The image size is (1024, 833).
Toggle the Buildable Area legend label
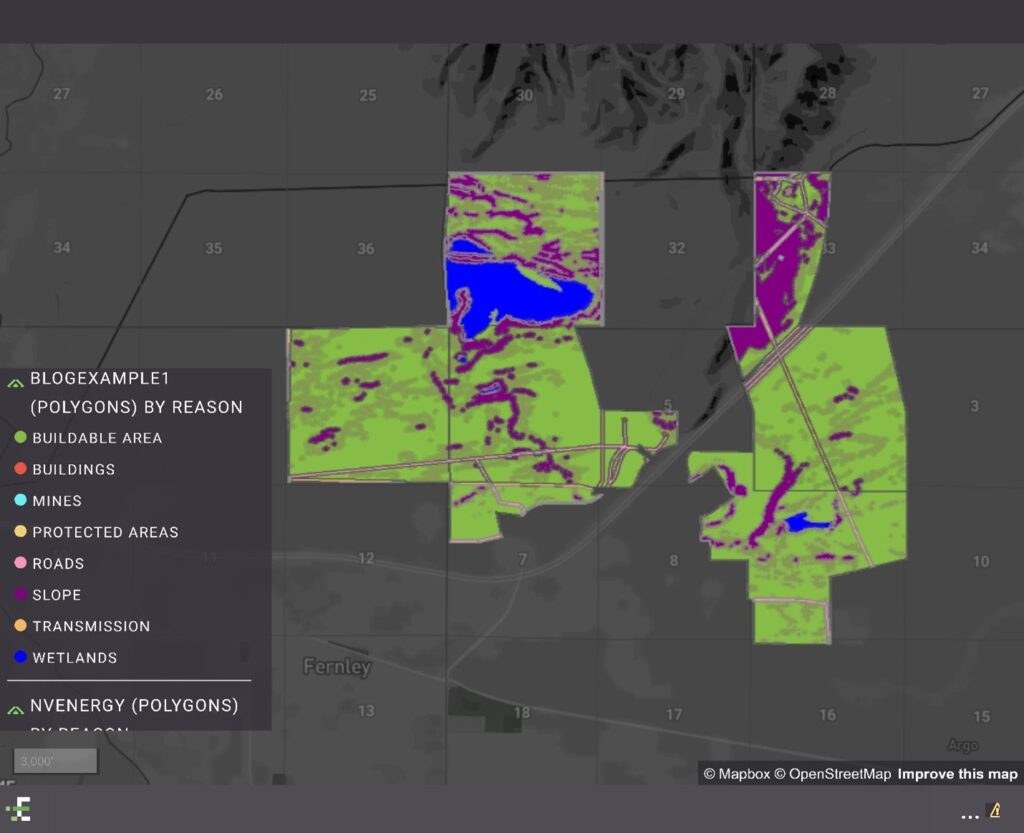click(97, 438)
